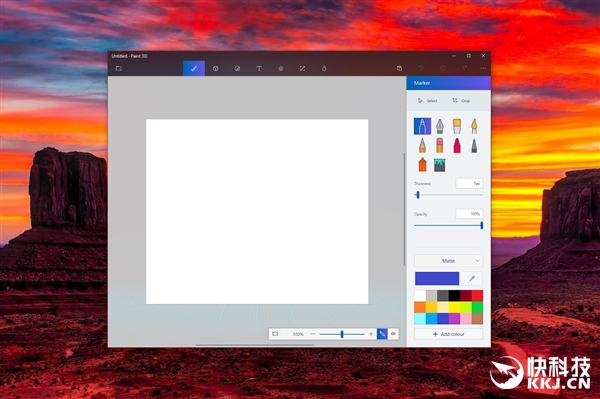Click the zoom out minus button
Screen dimensions: 600x399
click(313, 334)
